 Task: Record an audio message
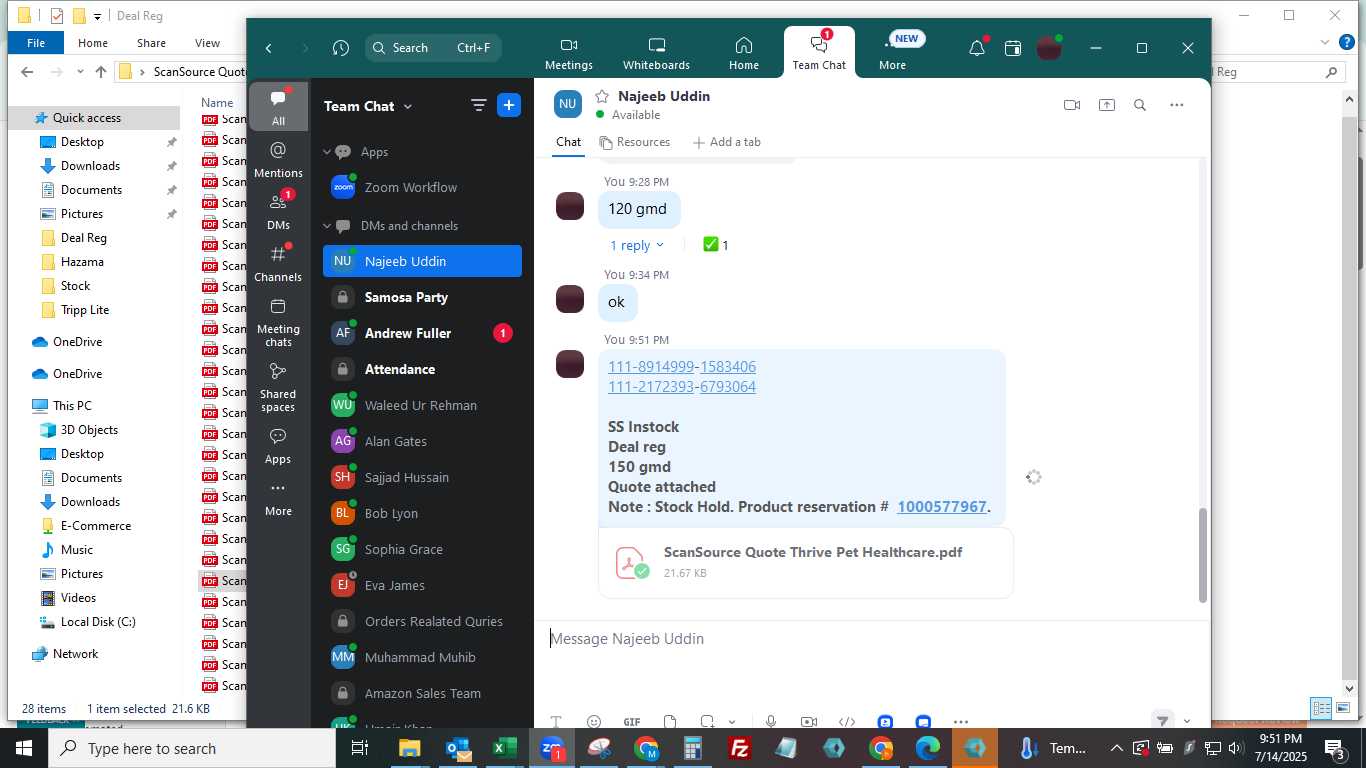(771, 722)
